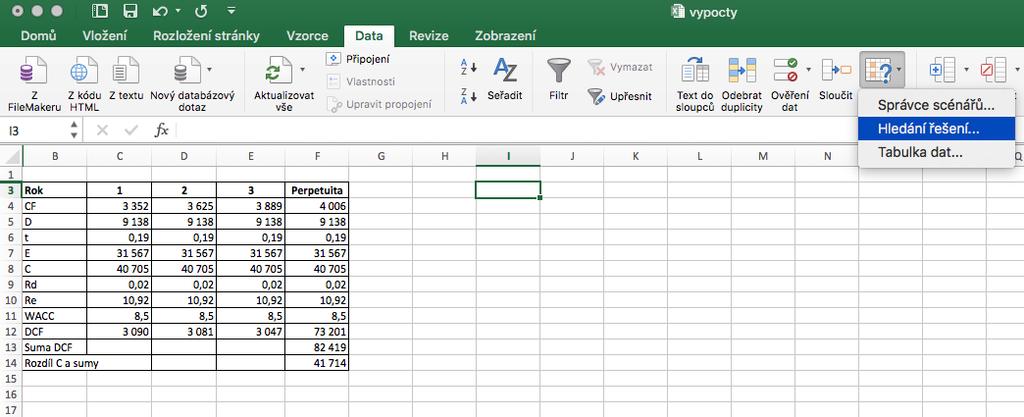The width and height of the screenshot is (1024, 417).
Task: Click the redo arrow
Action: coord(200,11)
